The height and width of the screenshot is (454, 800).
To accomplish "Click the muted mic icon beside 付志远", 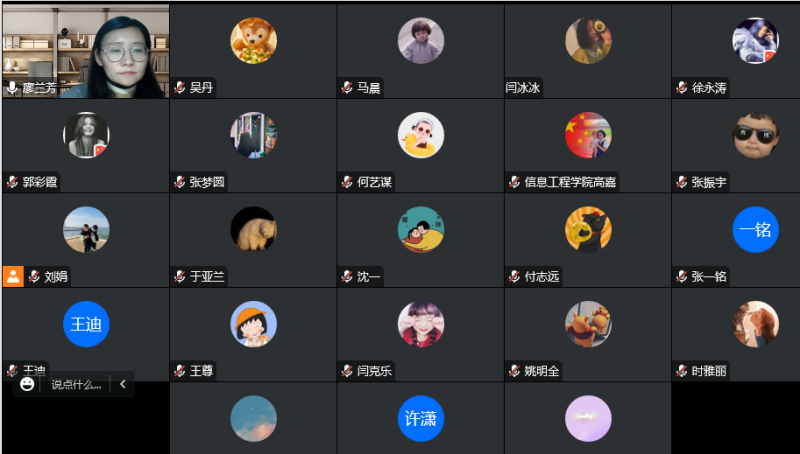I will (x=514, y=276).
